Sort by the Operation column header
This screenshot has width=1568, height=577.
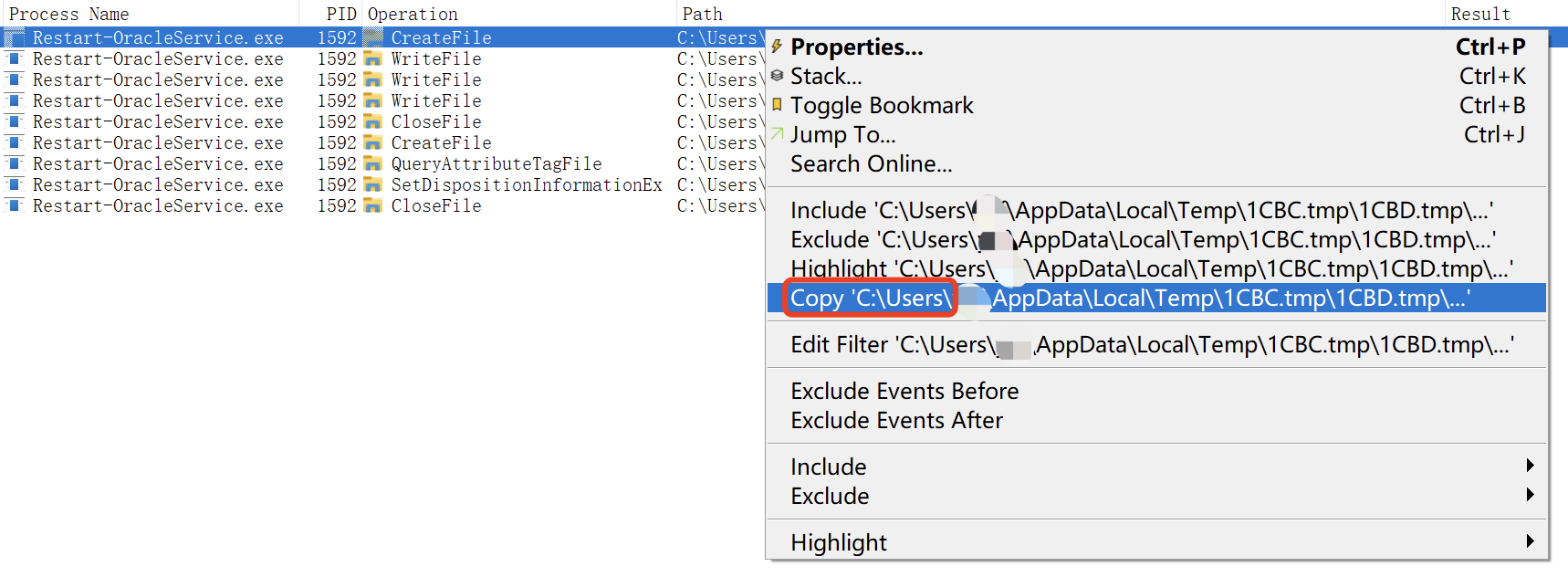click(x=413, y=14)
